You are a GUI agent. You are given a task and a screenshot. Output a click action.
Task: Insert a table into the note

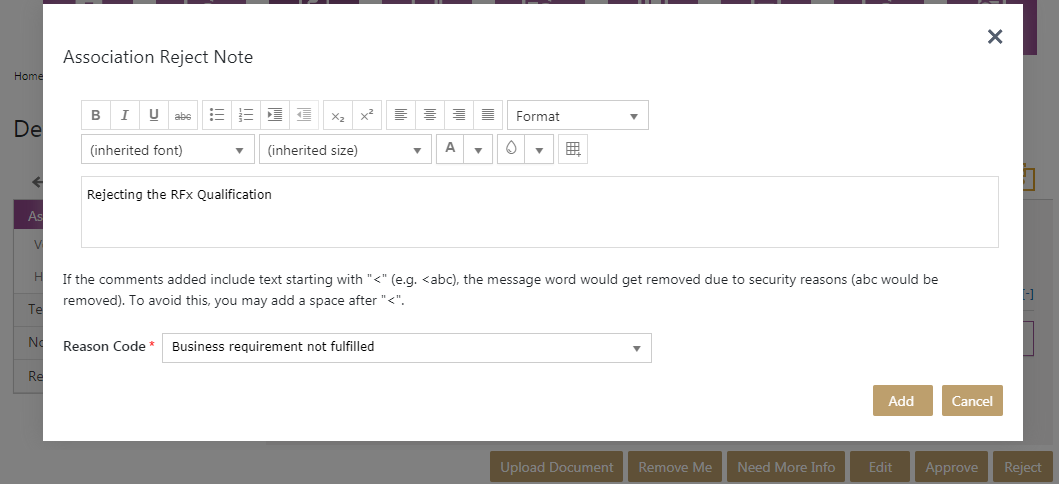click(x=573, y=149)
